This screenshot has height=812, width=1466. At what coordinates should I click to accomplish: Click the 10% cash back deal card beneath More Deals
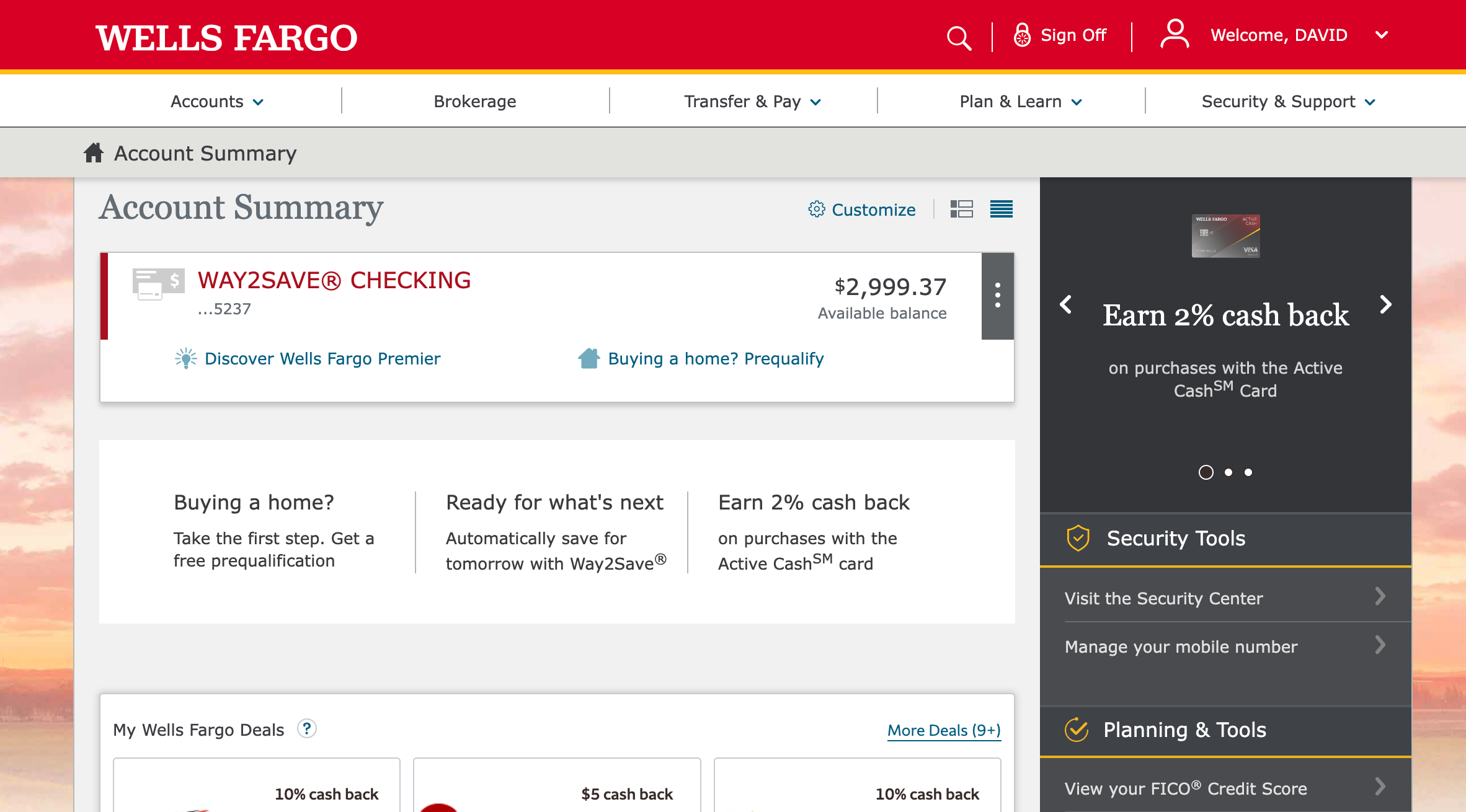(857, 785)
